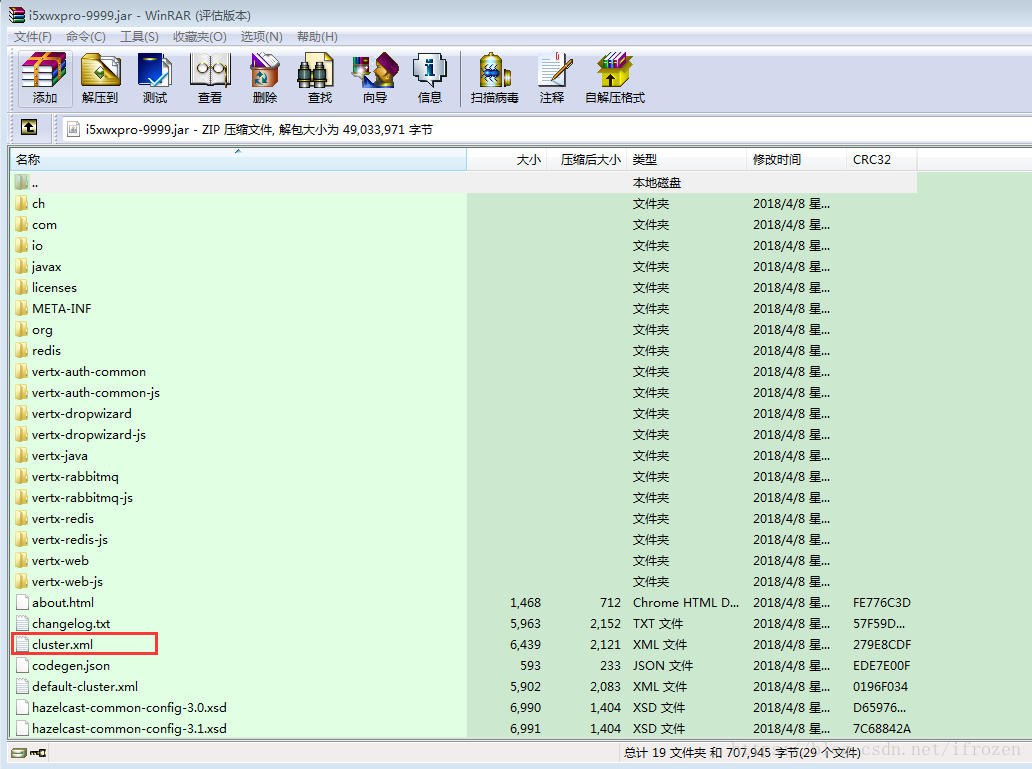
Task: Select the 'vertx-redis-js' folder
Action: pos(62,540)
